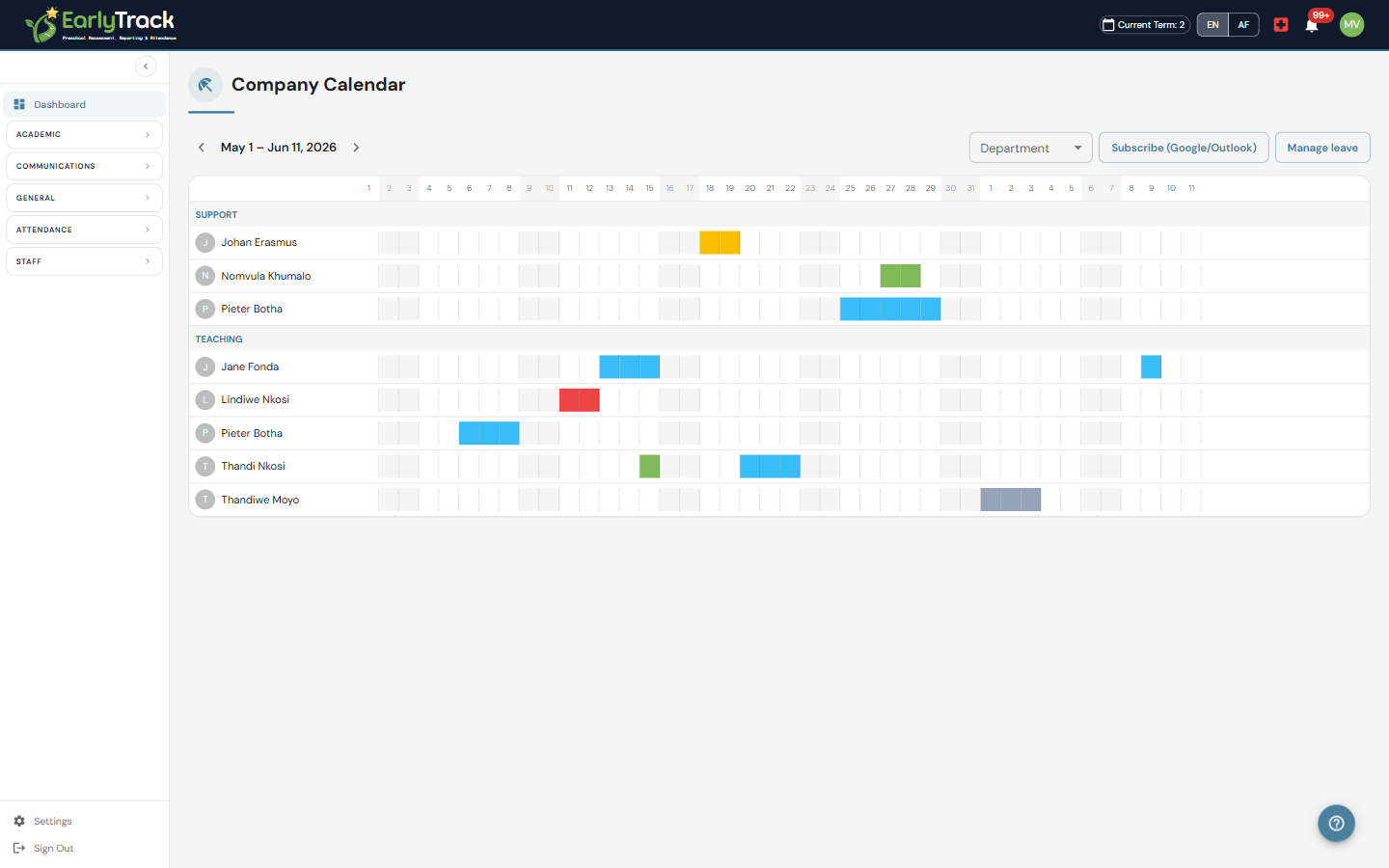The image size is (1389, 868).
Task: Switch language to AF
Action: pos(1243,25)
